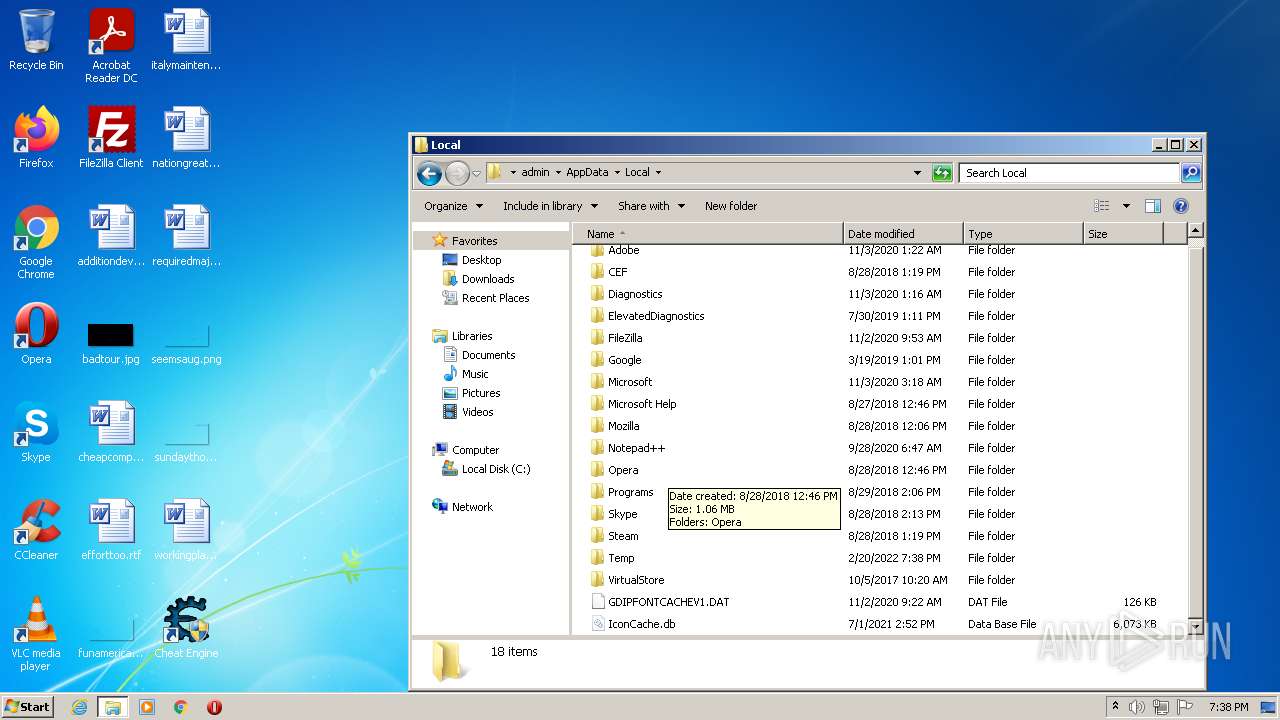Select the italymainten Word document icon
The width and height of the screenshot is (1280, 720).
[x=186, y=41]
